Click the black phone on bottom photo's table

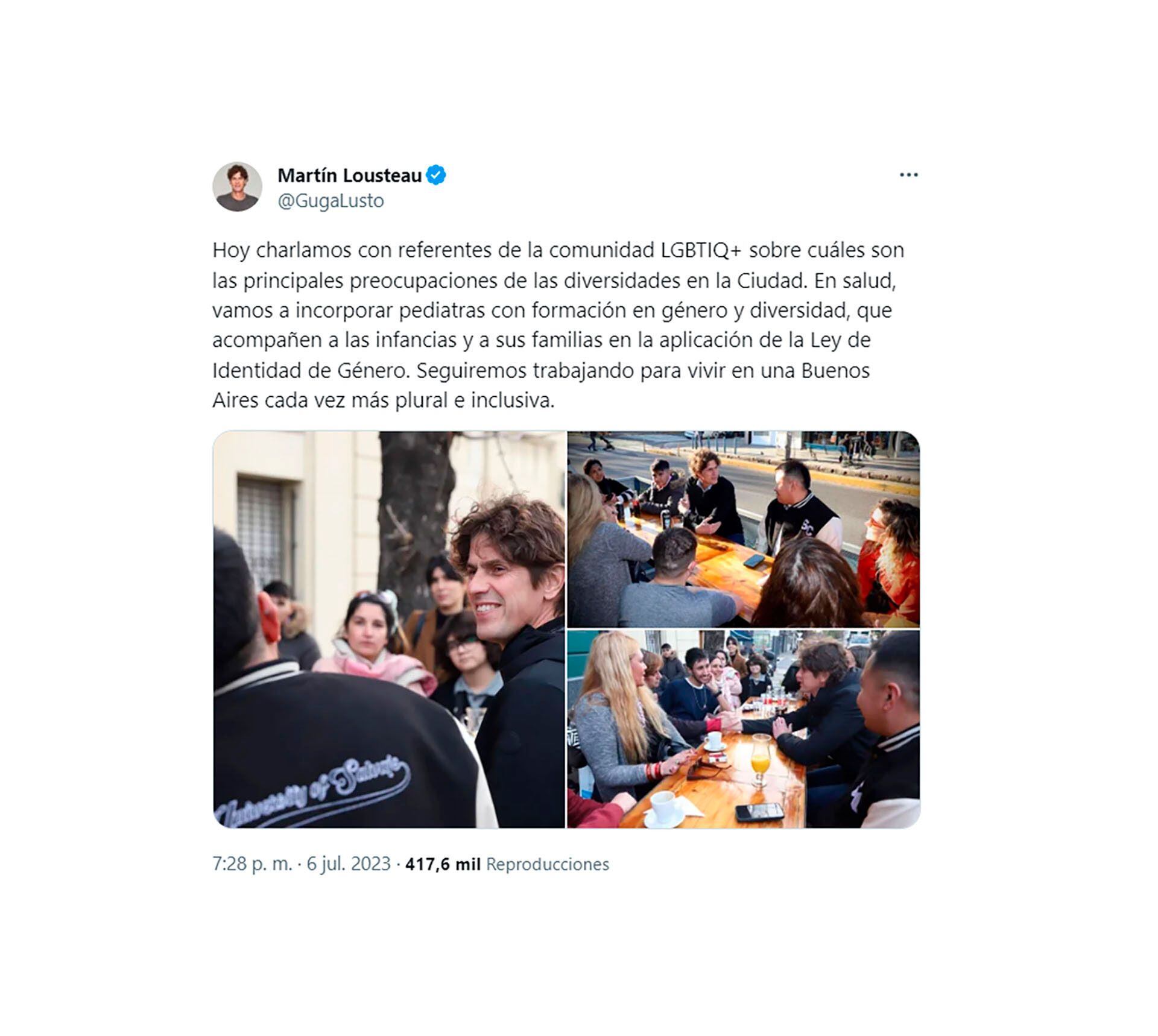[759, 812]
